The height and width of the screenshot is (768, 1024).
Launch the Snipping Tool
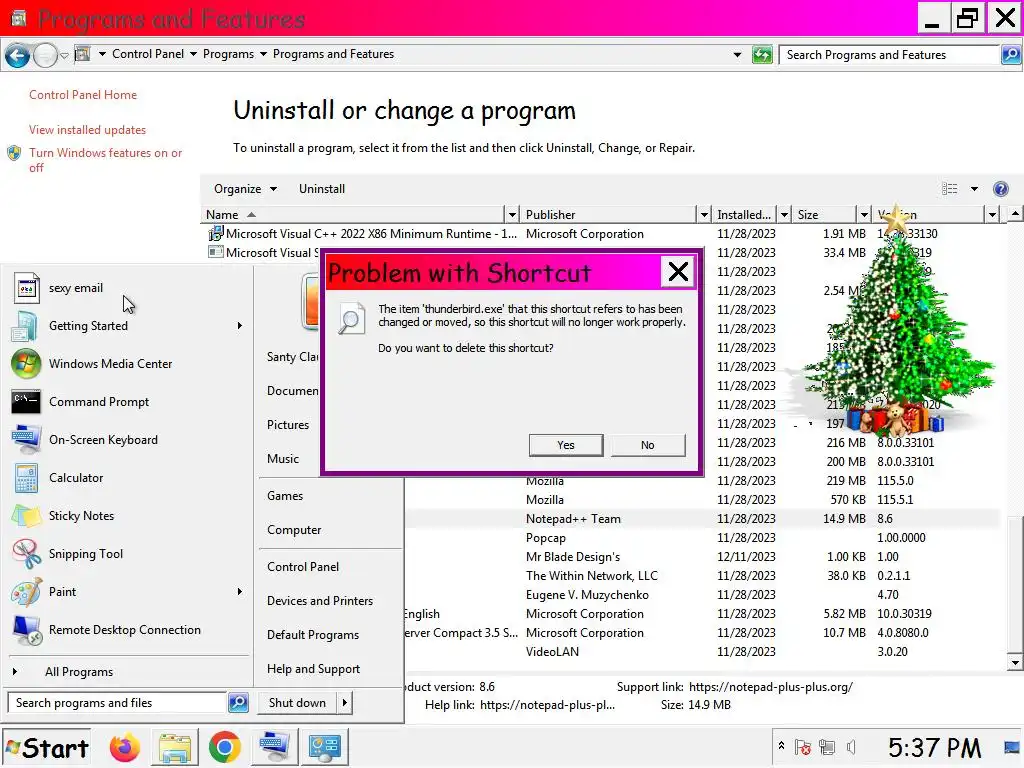(86, 554)
